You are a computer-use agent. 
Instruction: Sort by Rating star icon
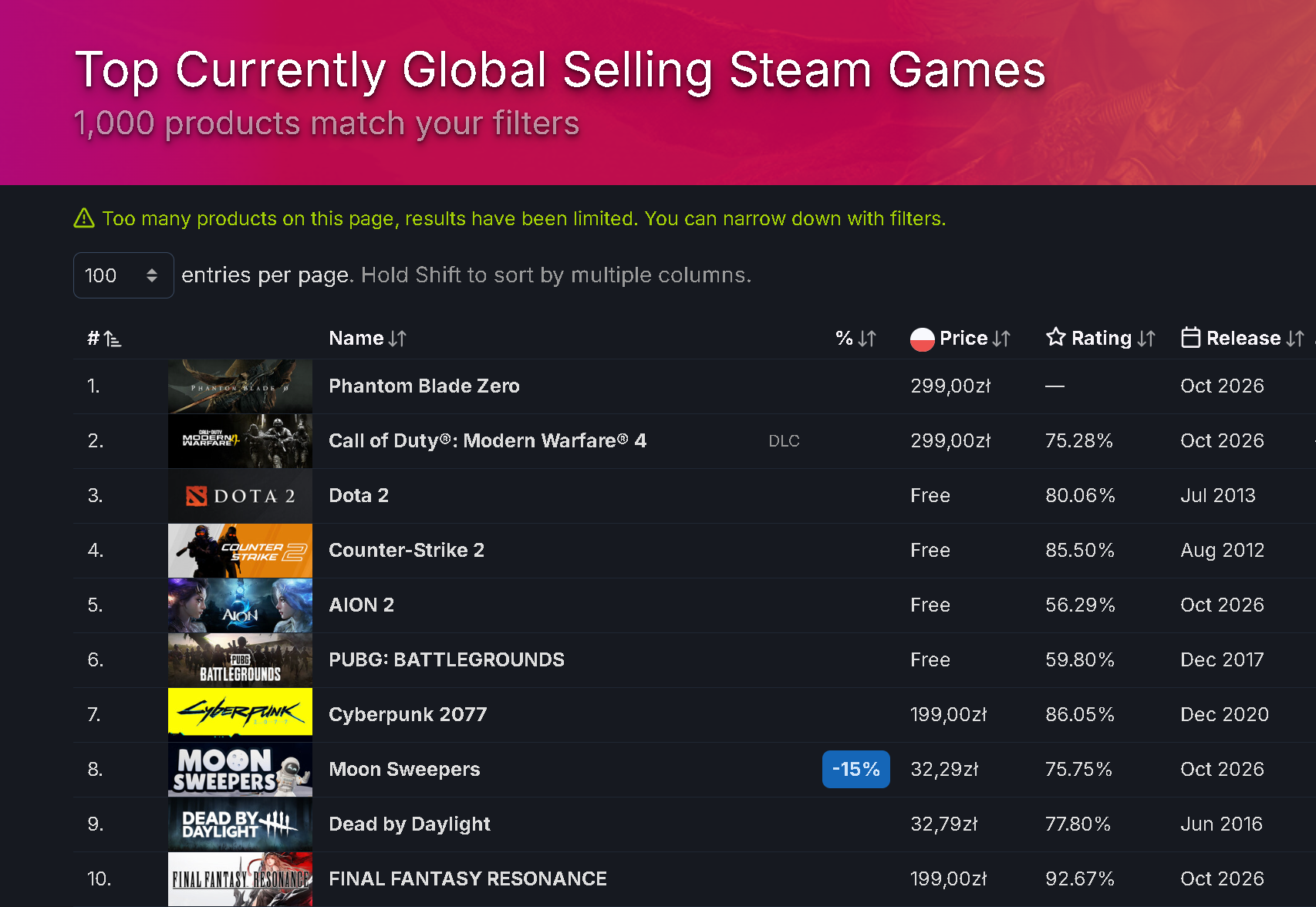pyautogui.click(x=1055, y=337)
